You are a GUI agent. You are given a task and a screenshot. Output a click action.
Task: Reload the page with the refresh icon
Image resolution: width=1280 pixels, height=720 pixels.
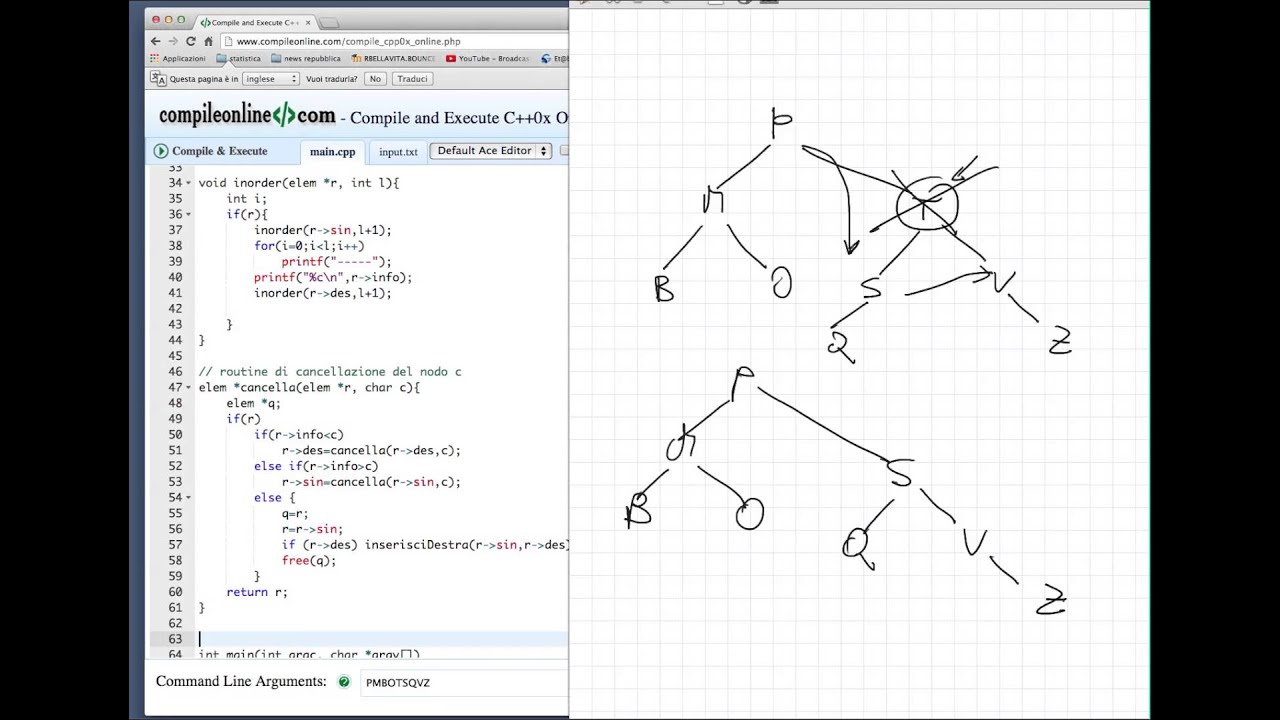click(191, 41)
